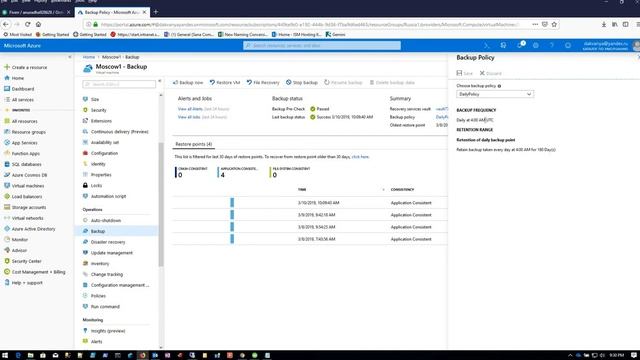
Task: Click Discard in Backup Policy panel
Action: 490,73
